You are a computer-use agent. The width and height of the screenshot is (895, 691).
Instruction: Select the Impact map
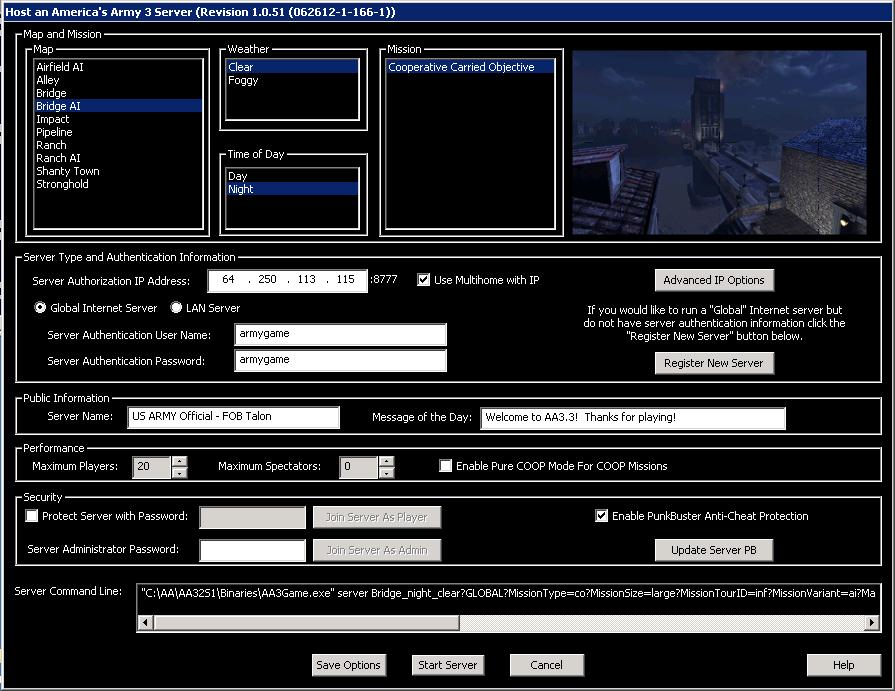coord(118,119)
